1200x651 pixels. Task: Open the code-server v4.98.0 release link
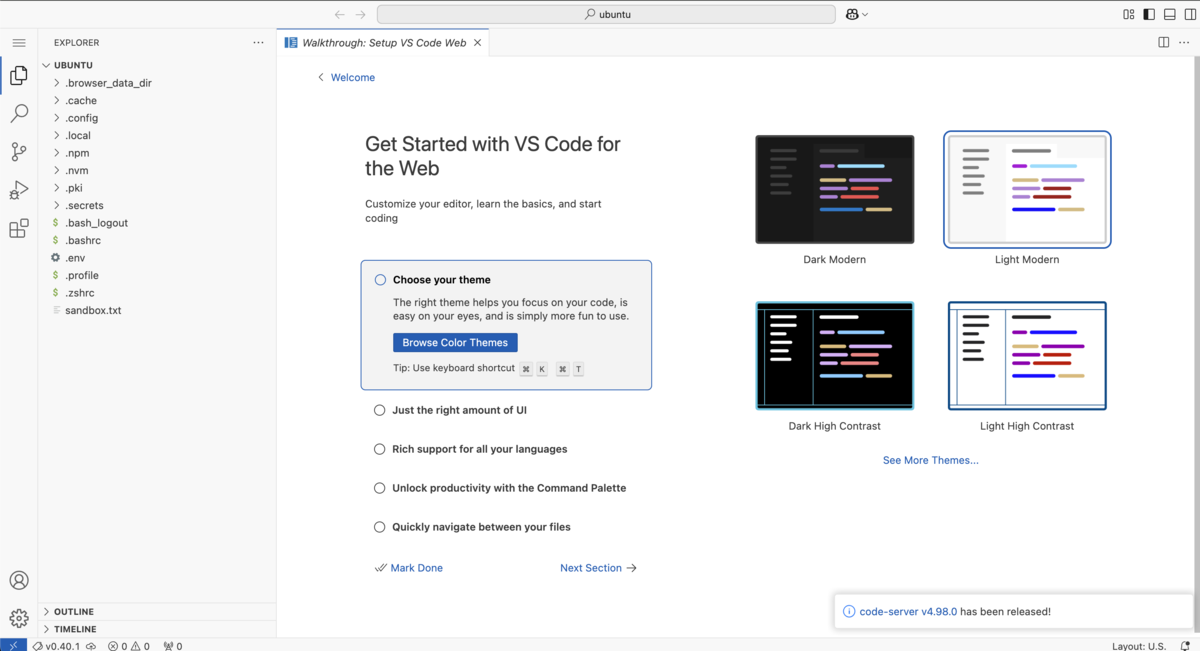pyautogui.click(x=908, y=611)
